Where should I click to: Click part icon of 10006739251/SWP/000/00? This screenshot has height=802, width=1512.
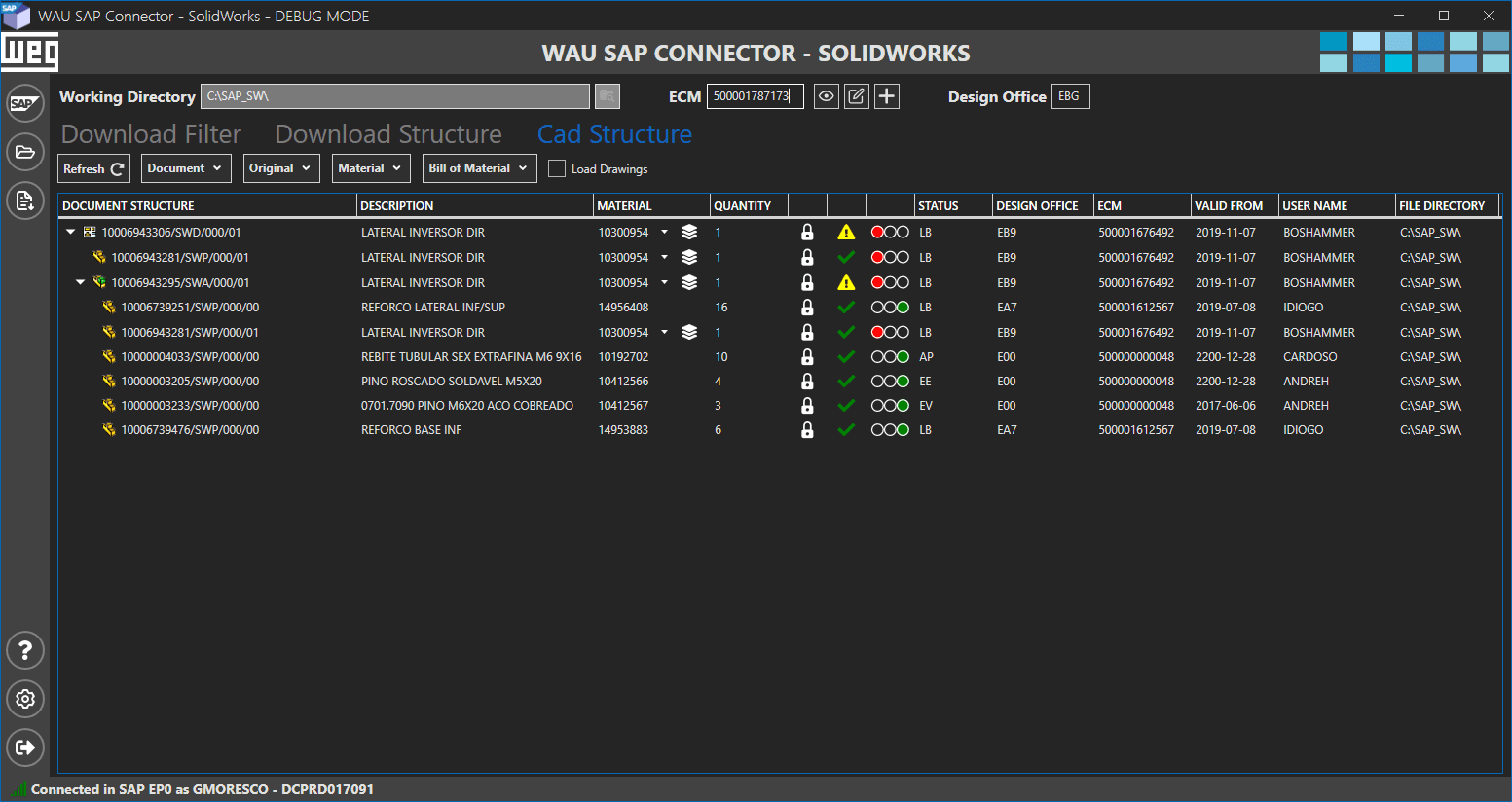click(x=109, y=307)
